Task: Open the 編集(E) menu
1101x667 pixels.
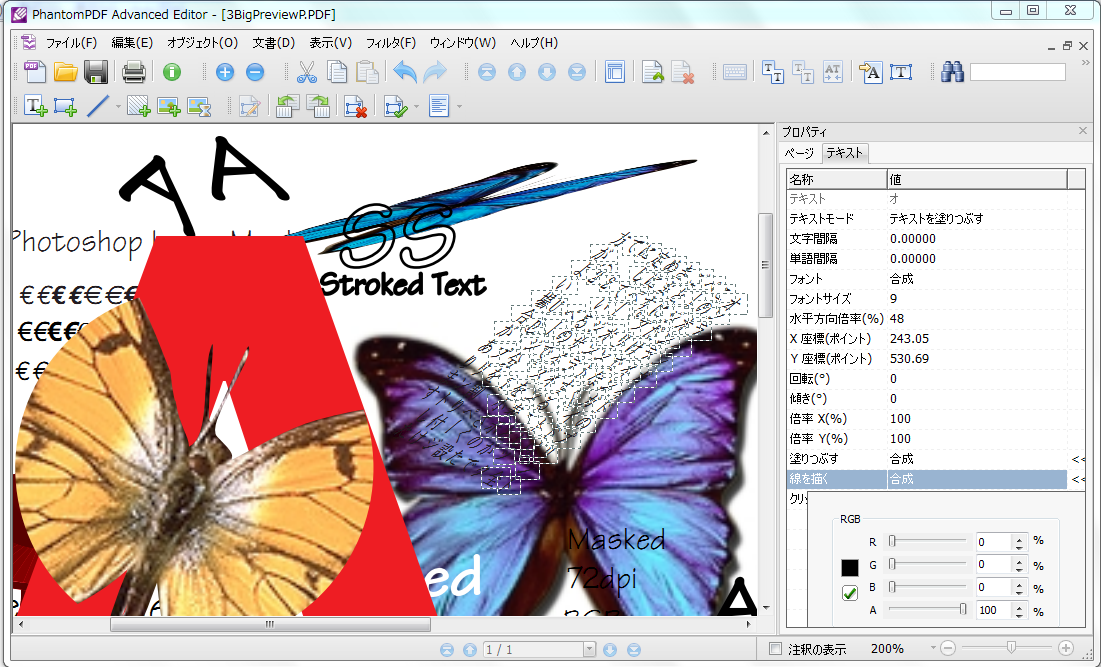Action: [x=132, y=43]
